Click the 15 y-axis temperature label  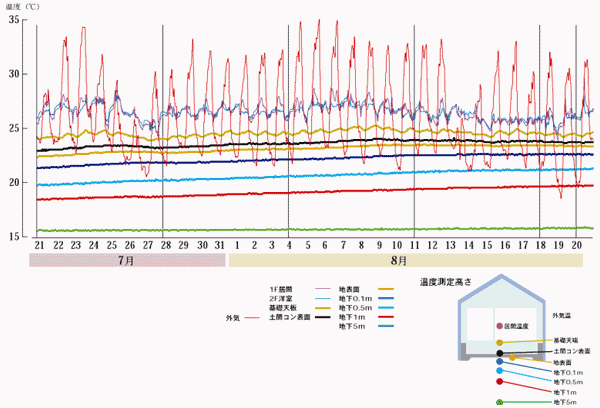pyautogui.click(x=14, y=237)
